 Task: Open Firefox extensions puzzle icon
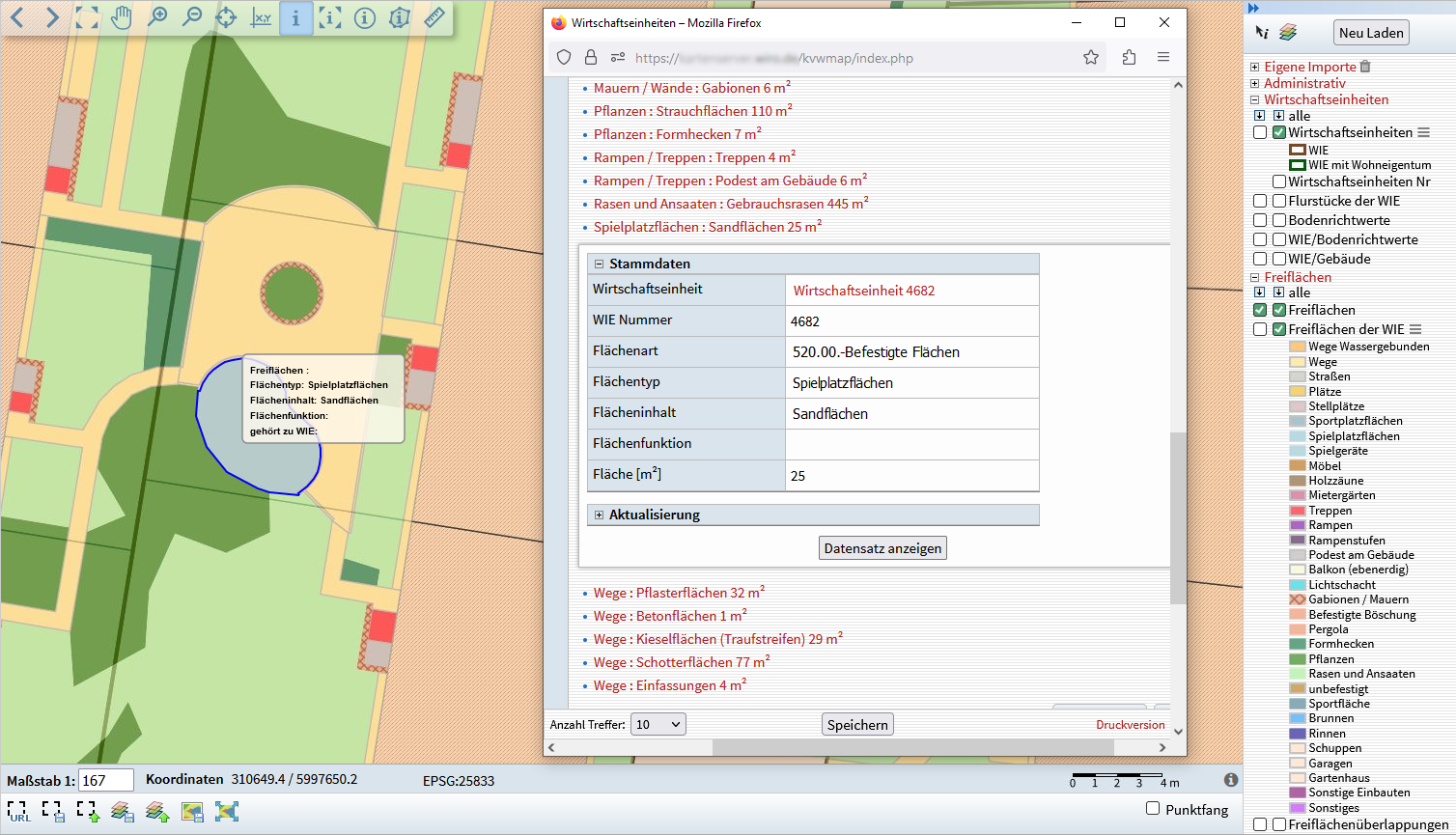1129,58
